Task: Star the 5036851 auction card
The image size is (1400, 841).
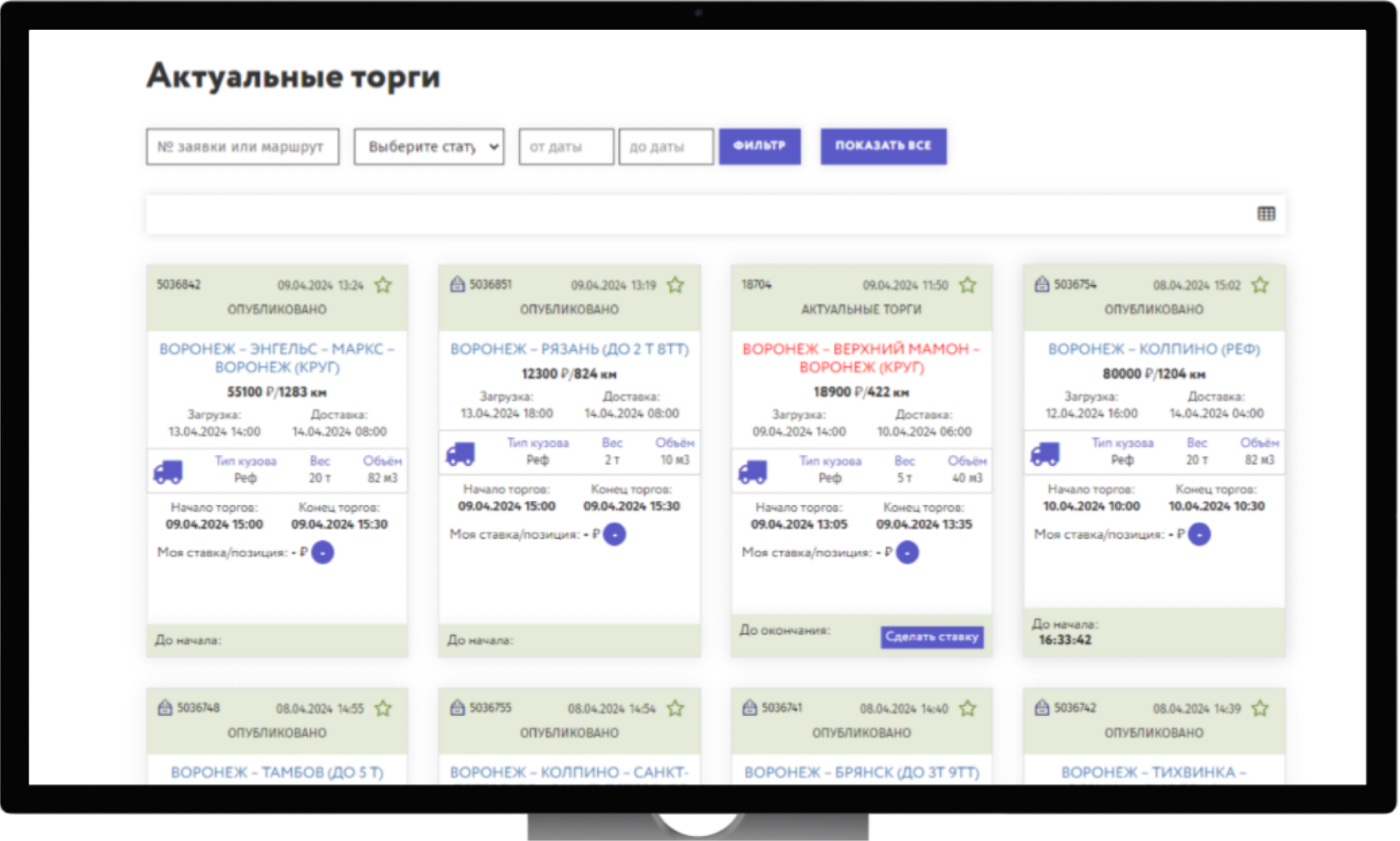Action: [676, 285]
